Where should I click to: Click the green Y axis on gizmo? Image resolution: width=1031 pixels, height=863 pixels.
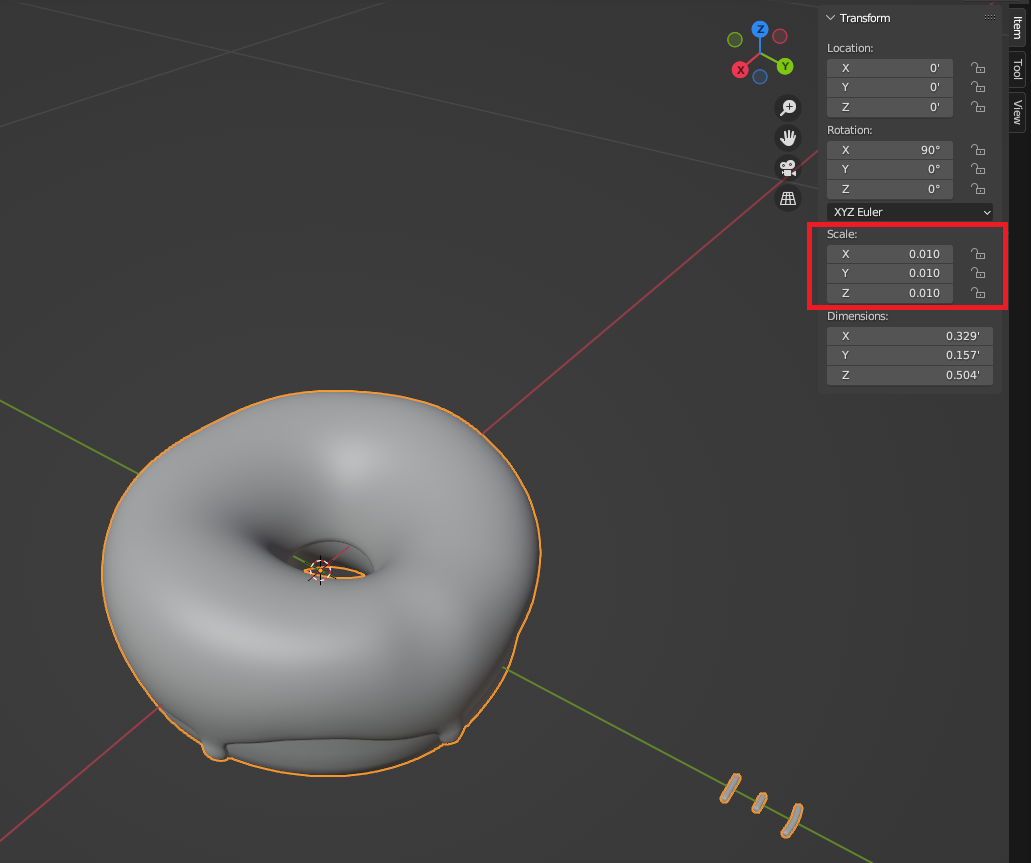(785, 66)
